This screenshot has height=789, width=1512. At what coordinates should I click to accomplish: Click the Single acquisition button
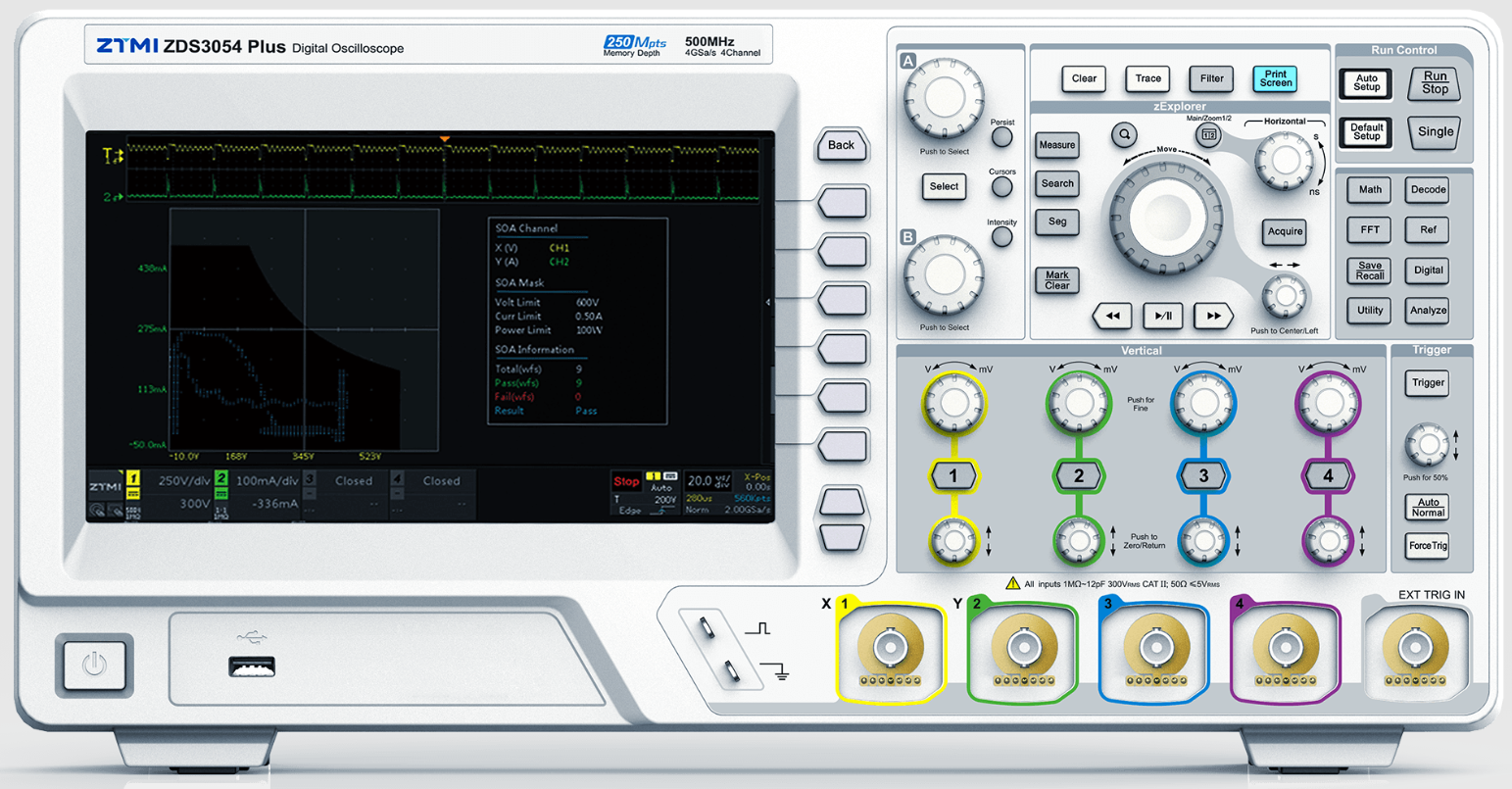tap(1435, 132)
